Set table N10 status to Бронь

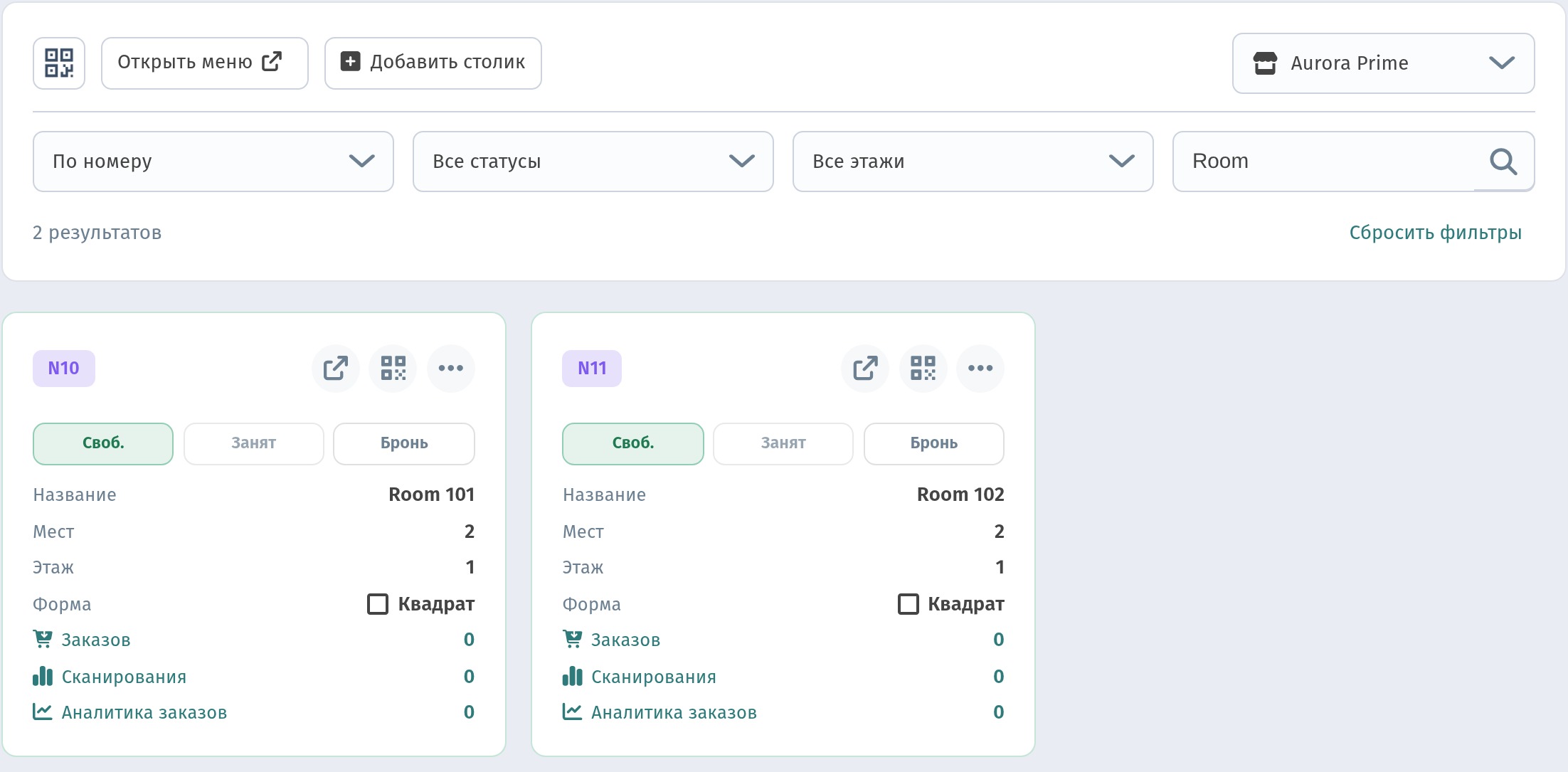point(404,444)
